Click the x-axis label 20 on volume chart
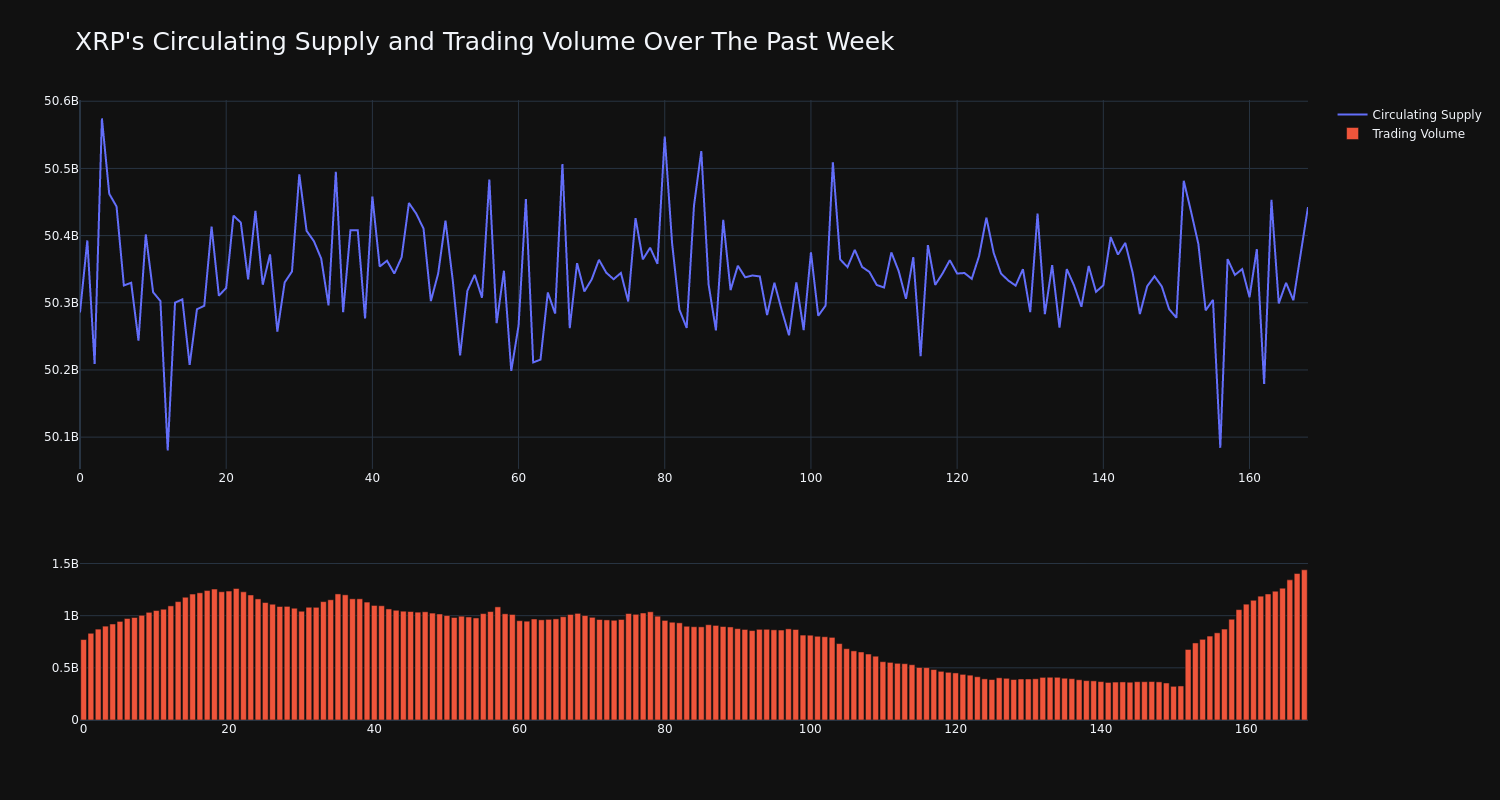The image size is (1500, 800). 228,729
